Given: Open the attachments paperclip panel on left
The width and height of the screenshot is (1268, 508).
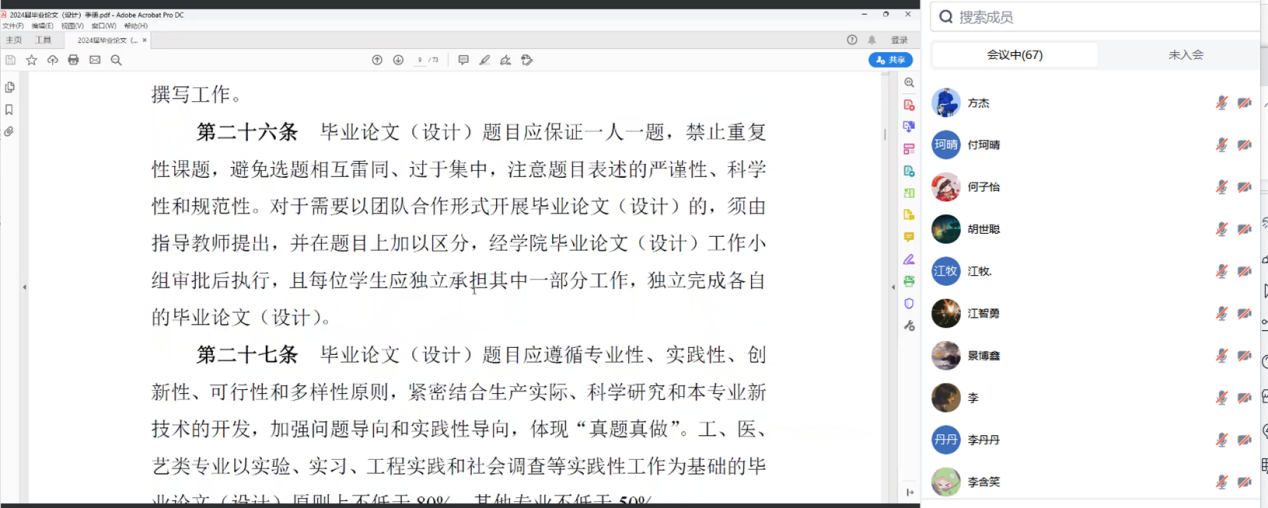Looking at the screenshot, I should tap(9, 132).
